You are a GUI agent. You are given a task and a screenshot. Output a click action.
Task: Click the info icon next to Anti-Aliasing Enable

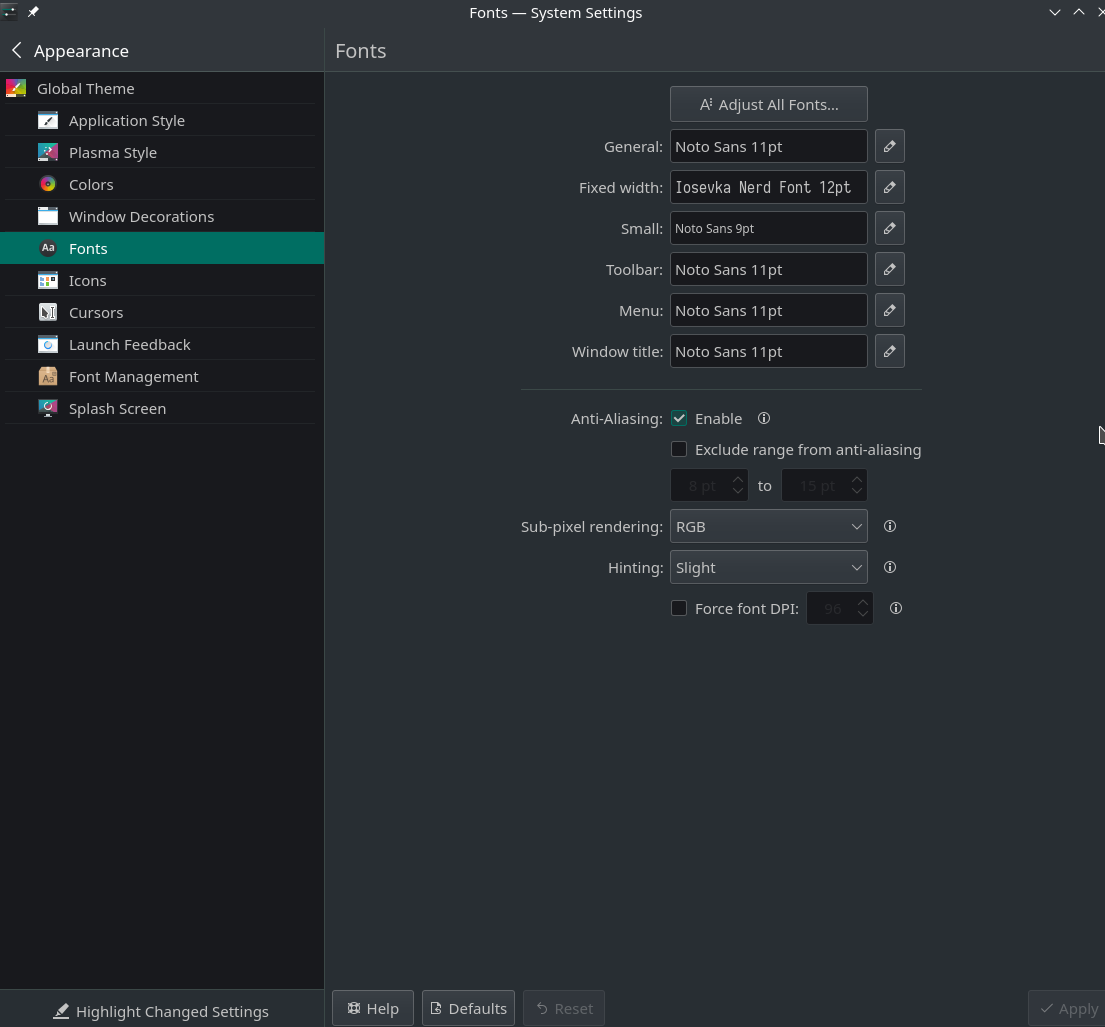(x=764, y=418)
